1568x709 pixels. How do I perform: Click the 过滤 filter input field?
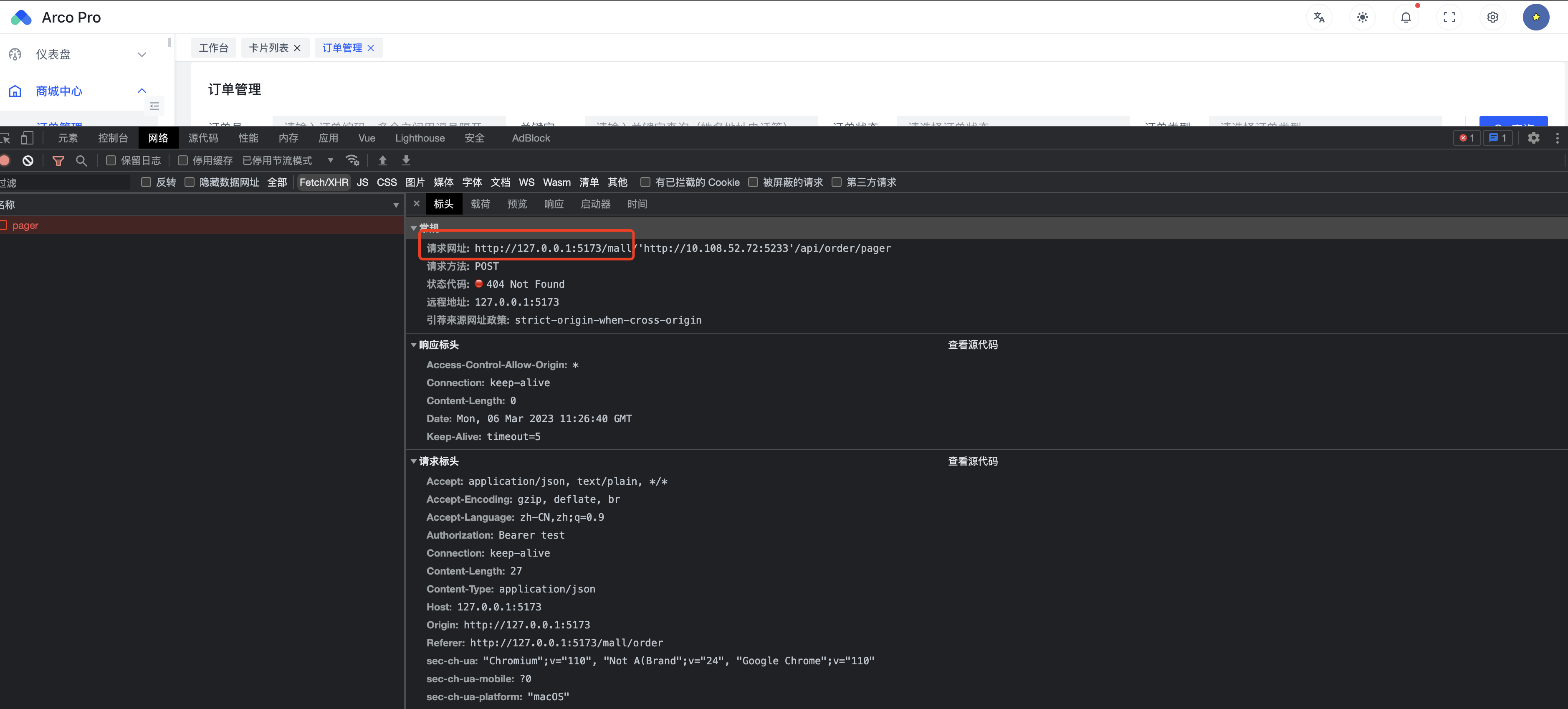tap(67, 182)
